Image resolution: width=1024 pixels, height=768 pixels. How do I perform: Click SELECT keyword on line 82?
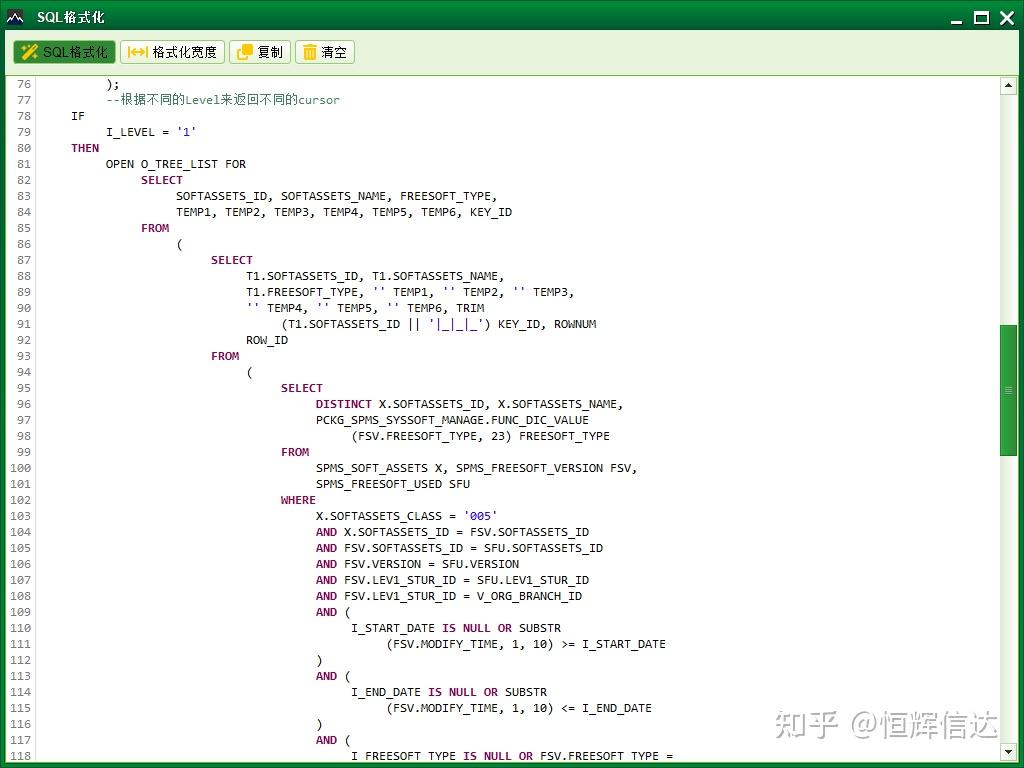point(162,180)
